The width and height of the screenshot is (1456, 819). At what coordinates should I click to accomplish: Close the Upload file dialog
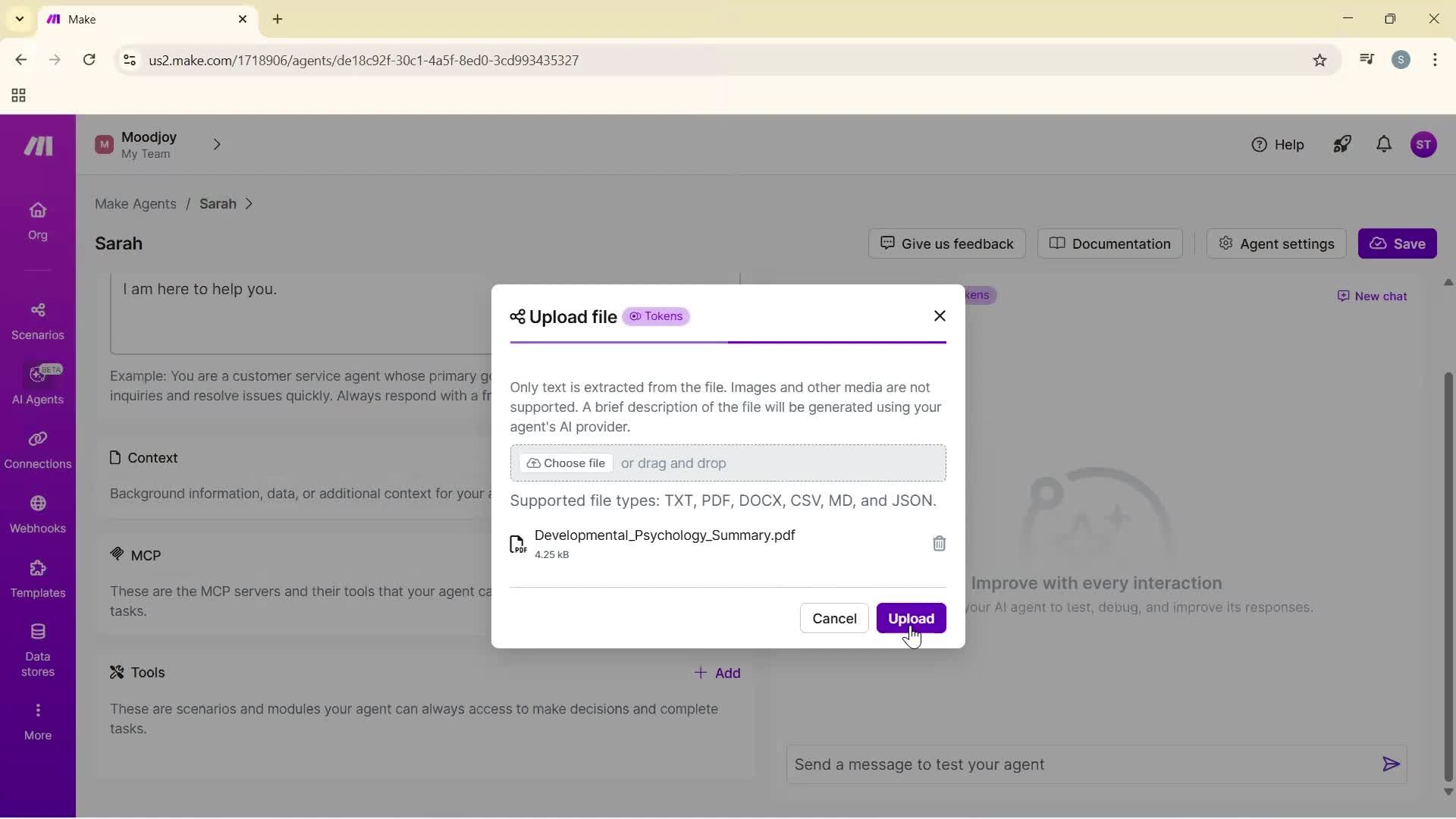940,316
